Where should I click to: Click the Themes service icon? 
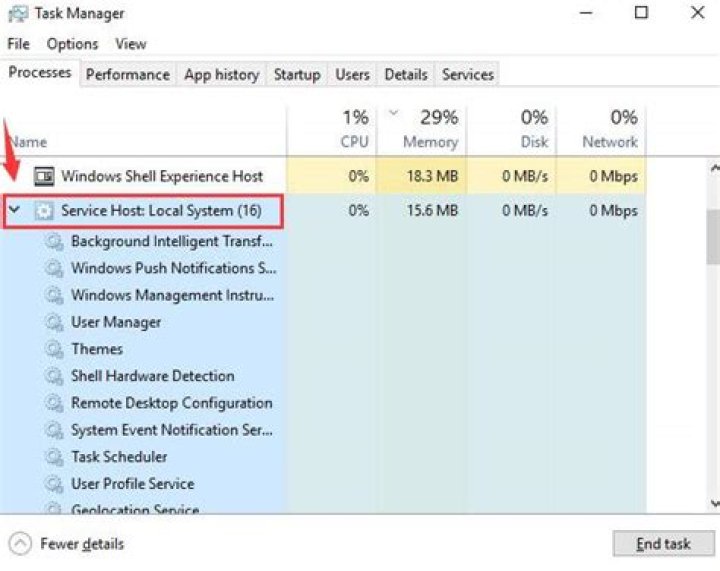[54, 350]
